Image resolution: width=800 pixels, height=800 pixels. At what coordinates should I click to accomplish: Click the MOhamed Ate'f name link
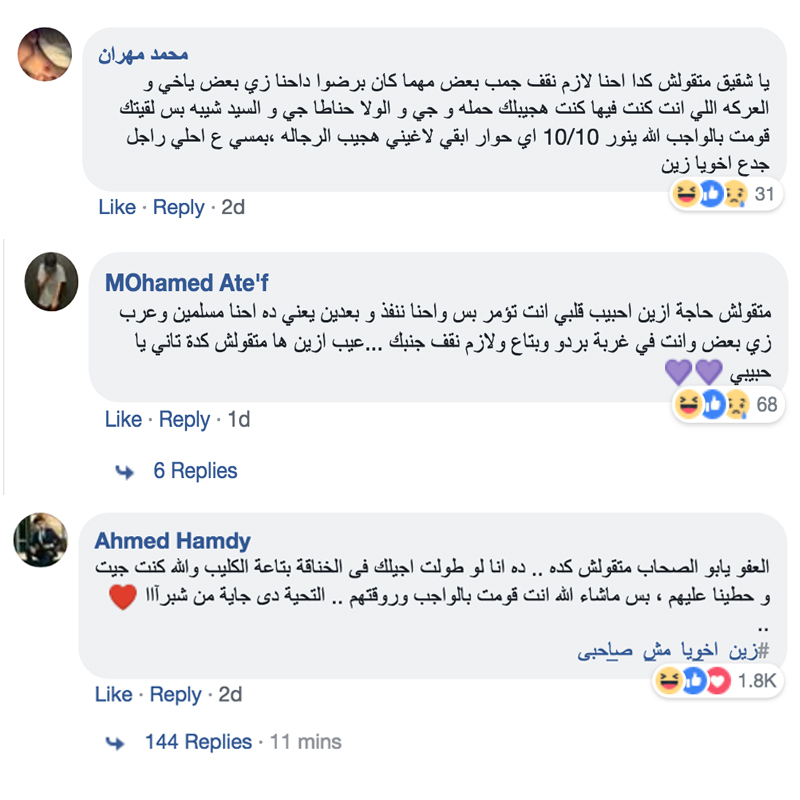click(188, 283)
